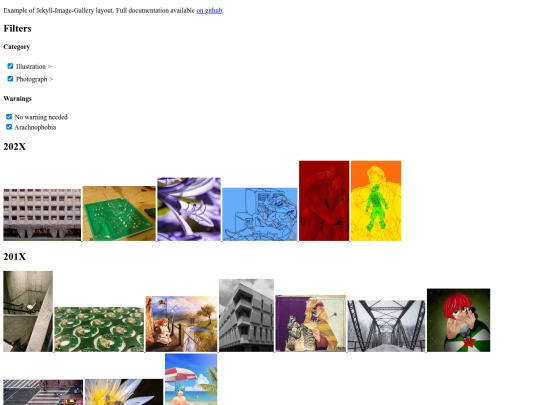Viewport: 540px width, 405px height.
Task: Open the concrete stairwell photo
Action: click(28, 311)
